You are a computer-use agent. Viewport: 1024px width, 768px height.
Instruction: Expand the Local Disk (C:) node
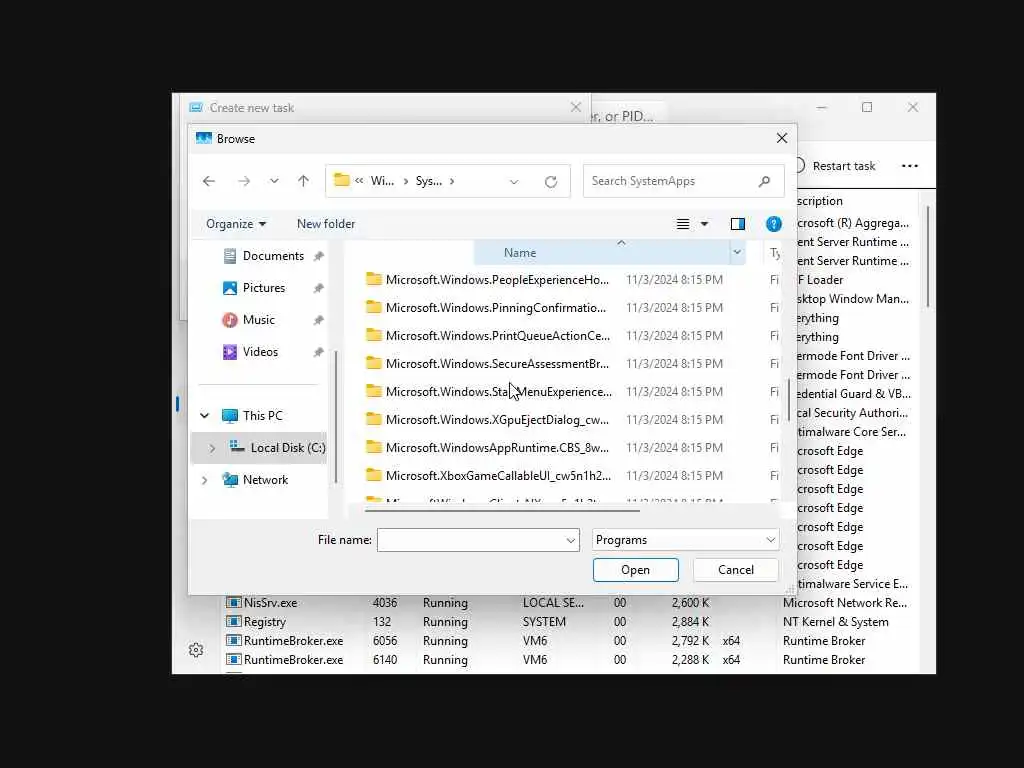click(212, 448)
